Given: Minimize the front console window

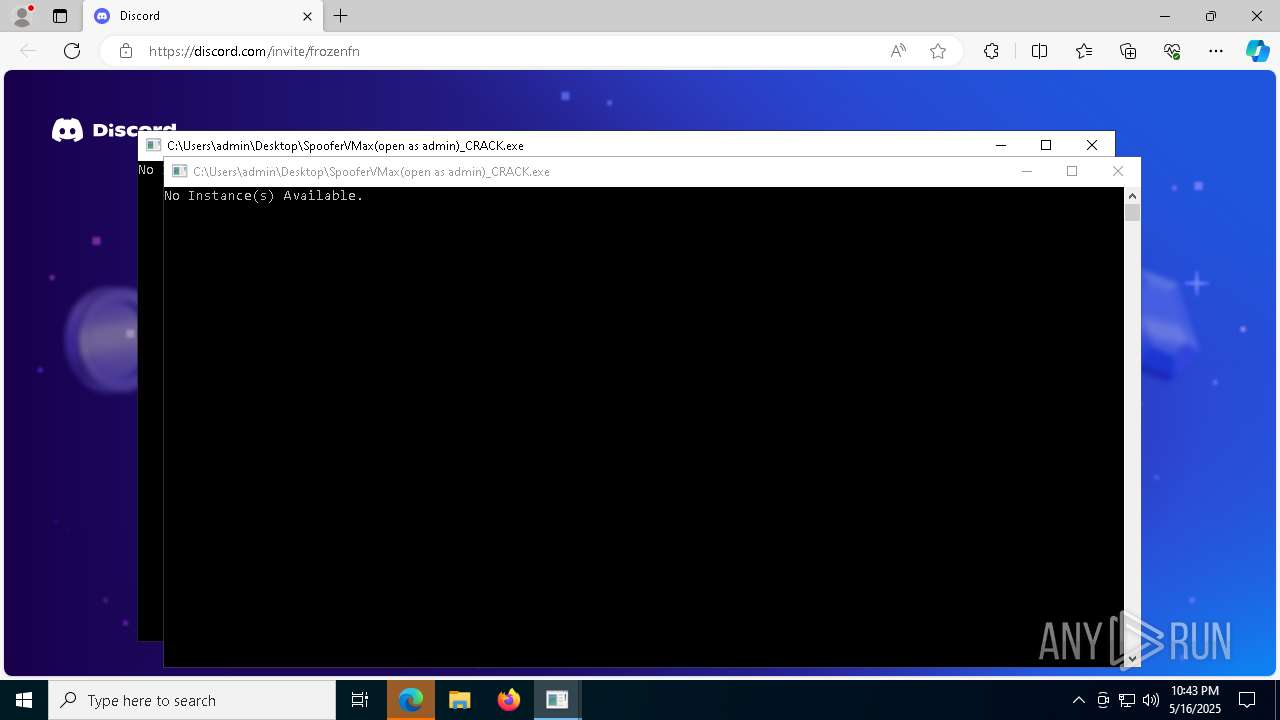Looking at the screenshot, I should pos(1026,171).
